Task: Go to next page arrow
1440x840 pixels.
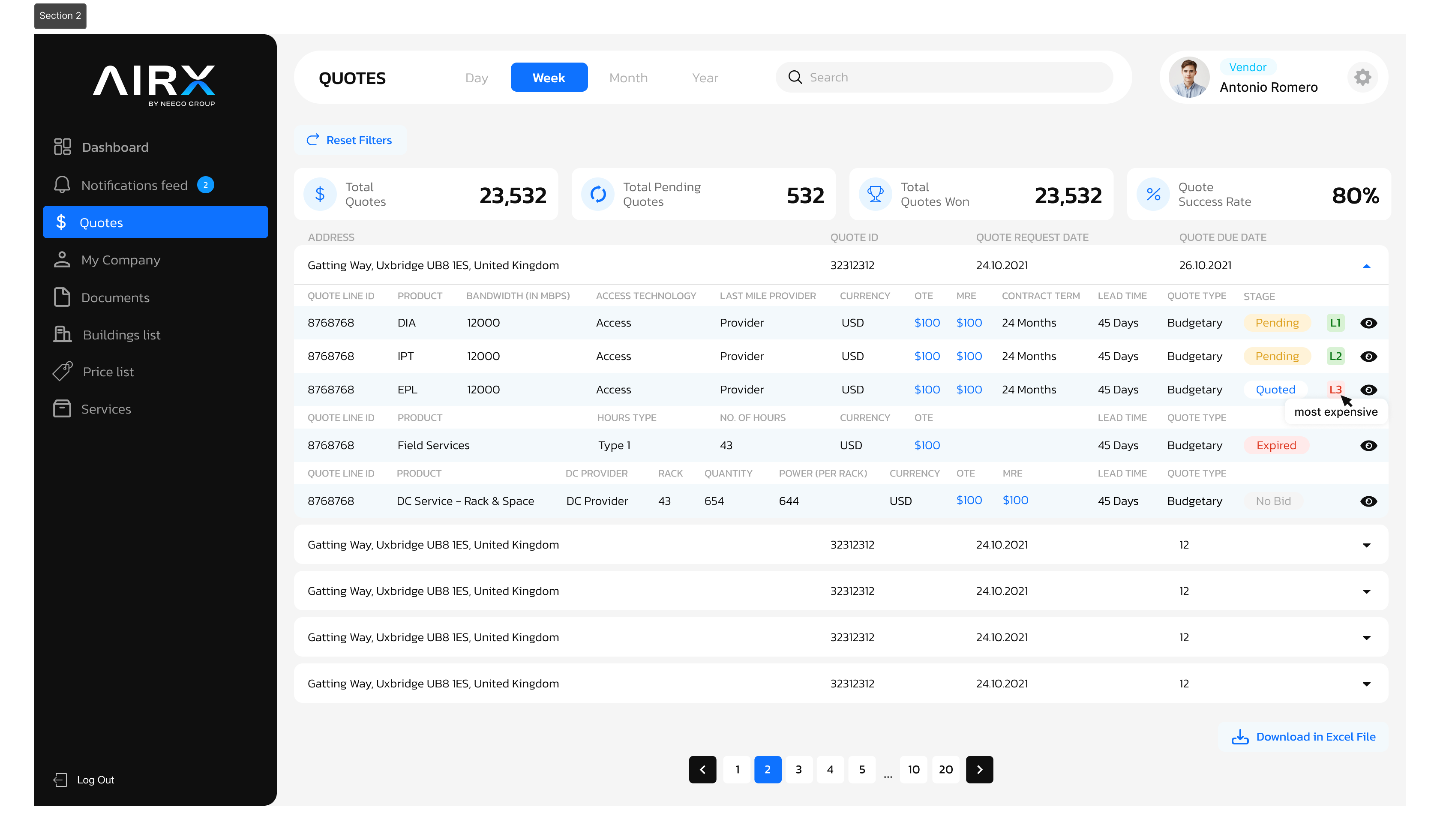Action: (x=979, y=769)
